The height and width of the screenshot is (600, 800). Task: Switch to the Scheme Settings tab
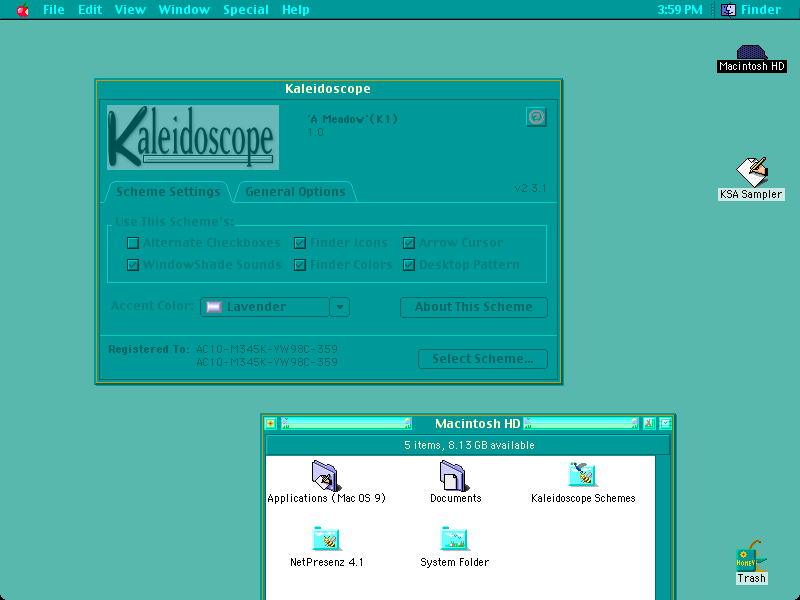point(168,192)
